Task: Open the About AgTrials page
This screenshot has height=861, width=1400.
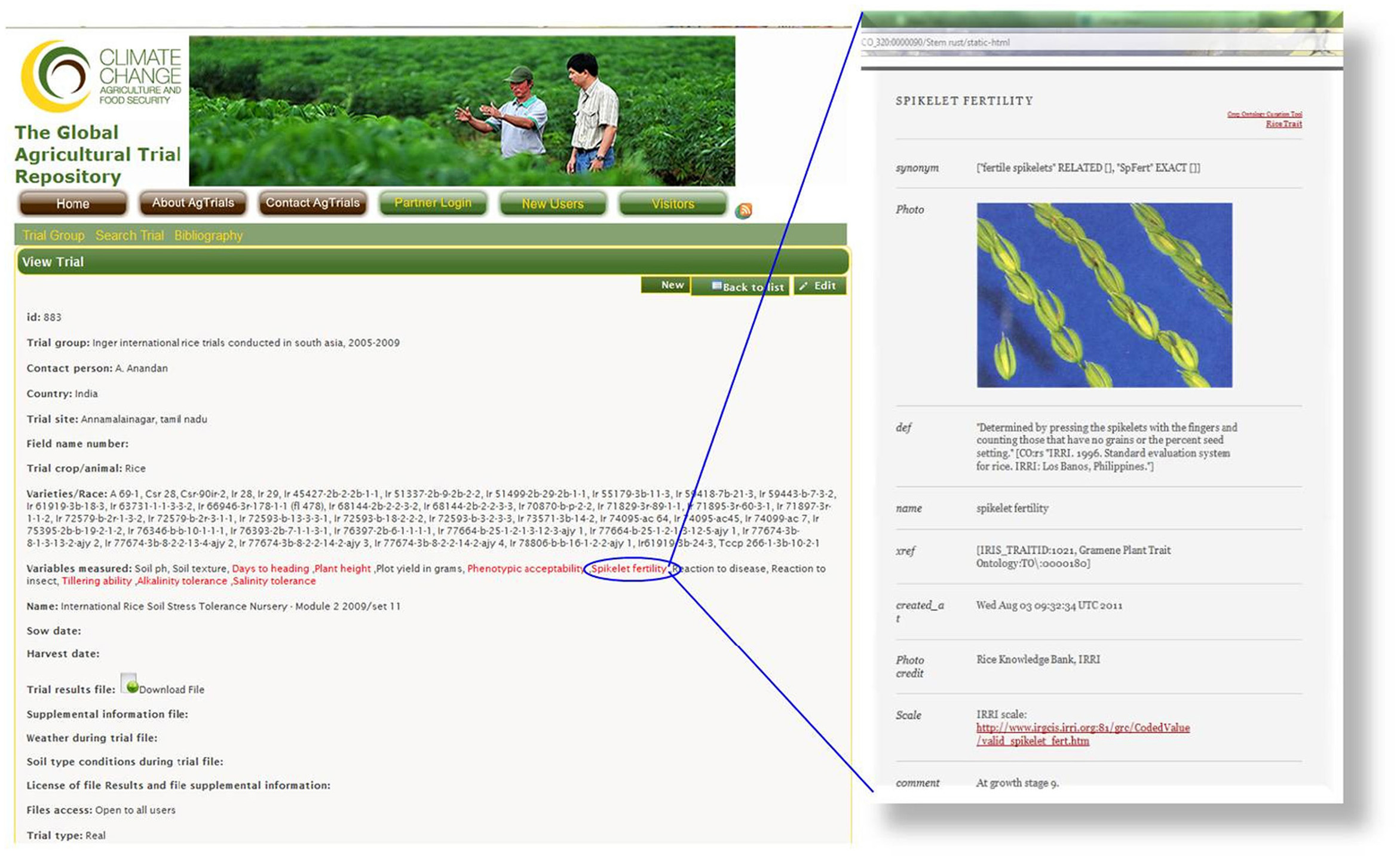Action: [192, 203]
